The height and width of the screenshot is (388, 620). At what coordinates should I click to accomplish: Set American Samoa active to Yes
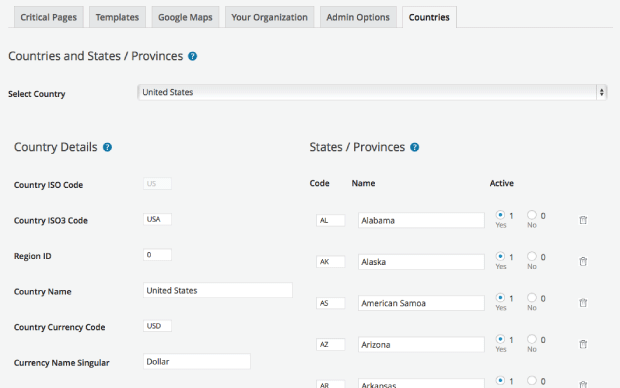pyautogui.click(x=500, y=297)
